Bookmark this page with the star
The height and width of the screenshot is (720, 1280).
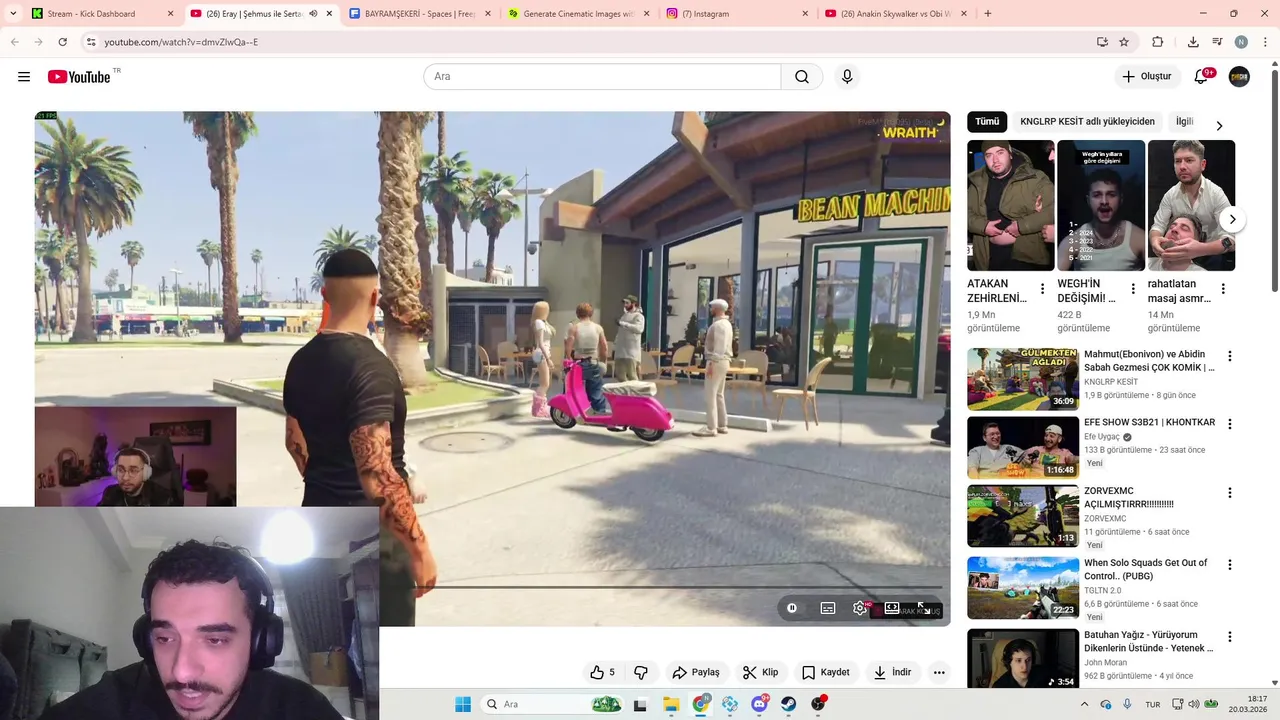tap(1124, 42)
